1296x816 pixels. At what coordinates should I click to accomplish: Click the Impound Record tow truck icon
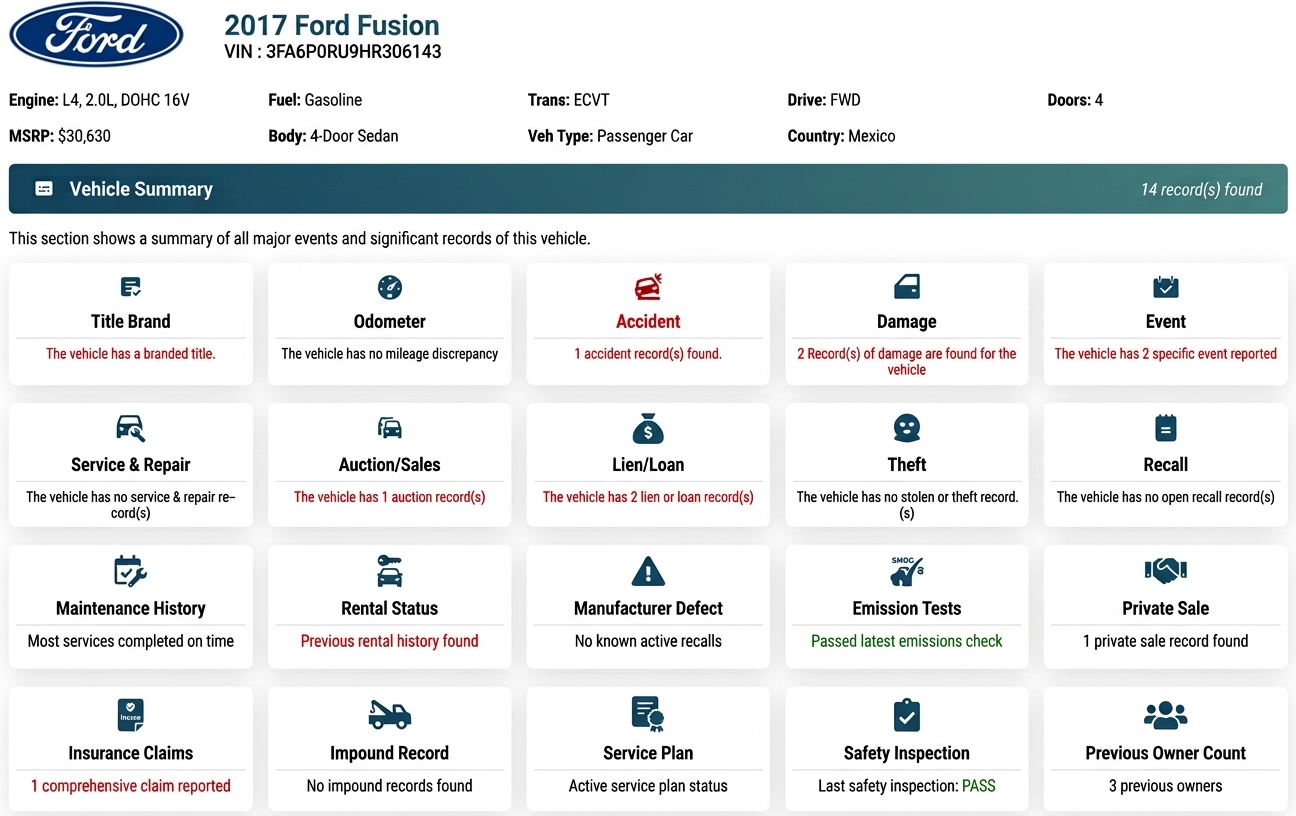390,715
